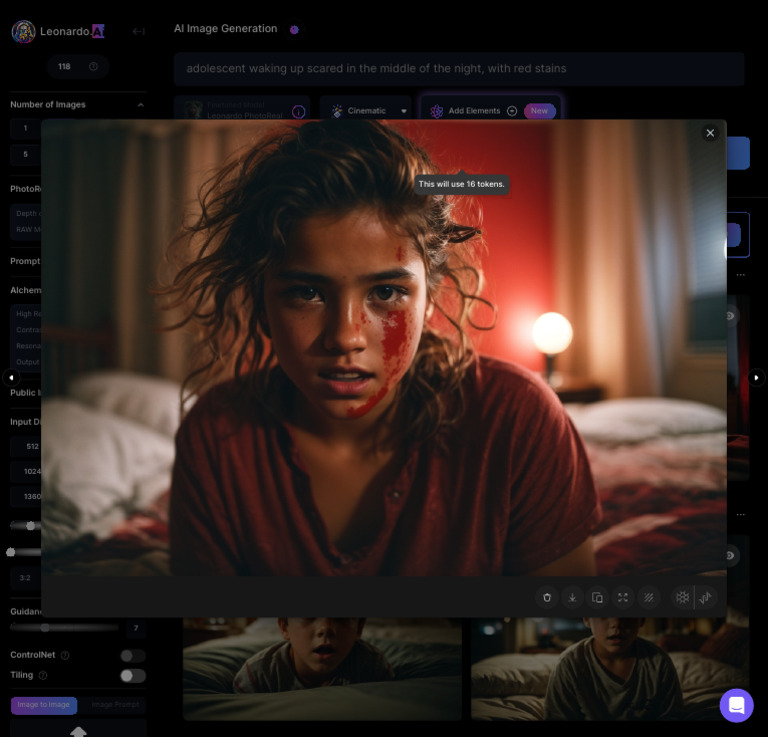
Task: Delete the image using the trash icon
Action: tap(547, 597)
